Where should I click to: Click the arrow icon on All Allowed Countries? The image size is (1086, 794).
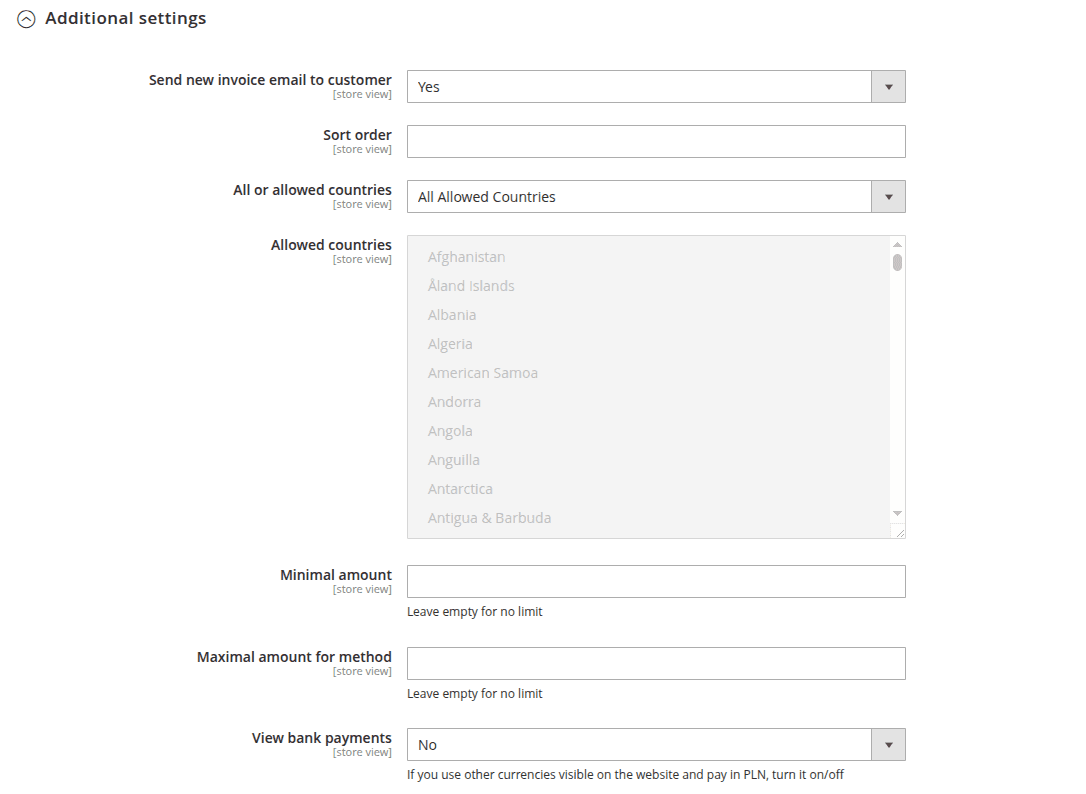coord(887,196)
